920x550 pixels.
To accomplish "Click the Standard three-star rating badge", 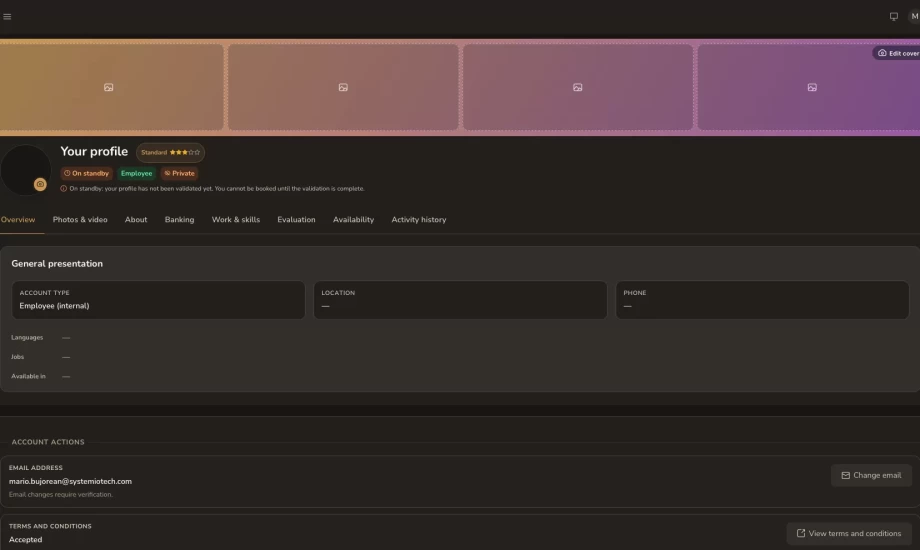I will [171, 153].
